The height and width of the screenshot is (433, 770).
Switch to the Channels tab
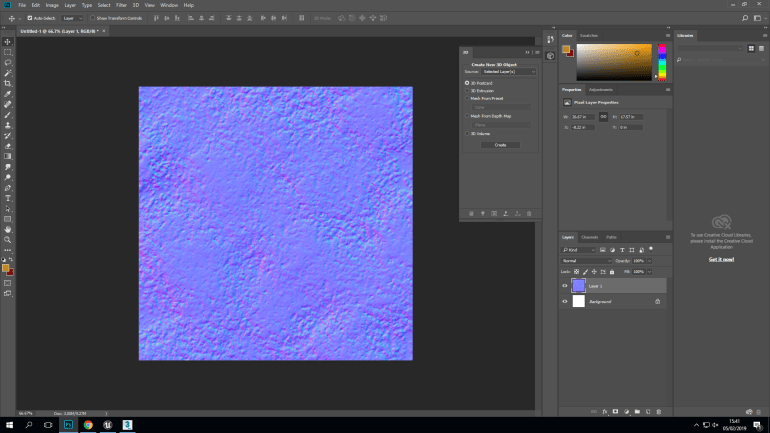coord(590,237)
